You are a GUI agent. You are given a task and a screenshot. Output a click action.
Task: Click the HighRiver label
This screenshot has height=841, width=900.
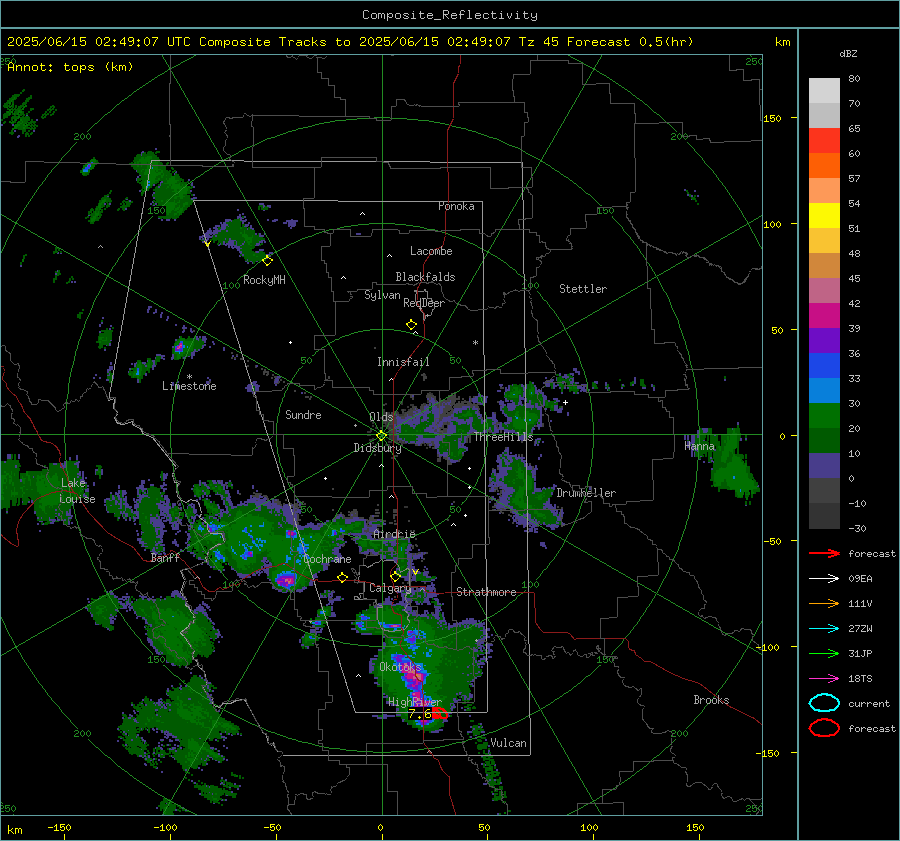coord(414,702)
